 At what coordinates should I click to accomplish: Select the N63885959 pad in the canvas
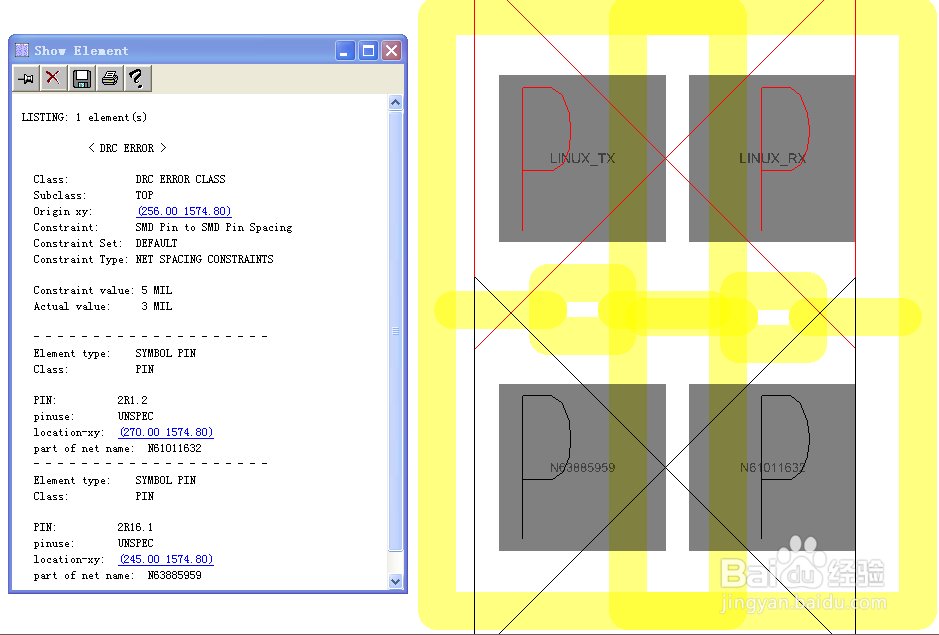[582, 467]
